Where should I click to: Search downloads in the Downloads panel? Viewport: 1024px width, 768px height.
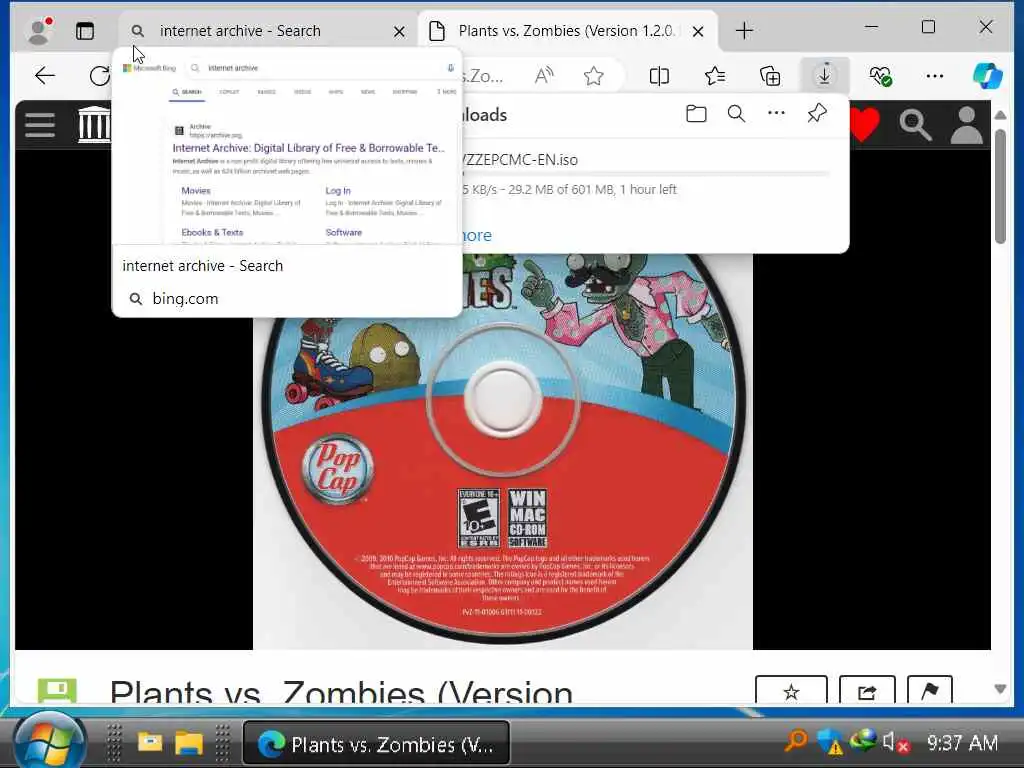(x=736, y=114)
